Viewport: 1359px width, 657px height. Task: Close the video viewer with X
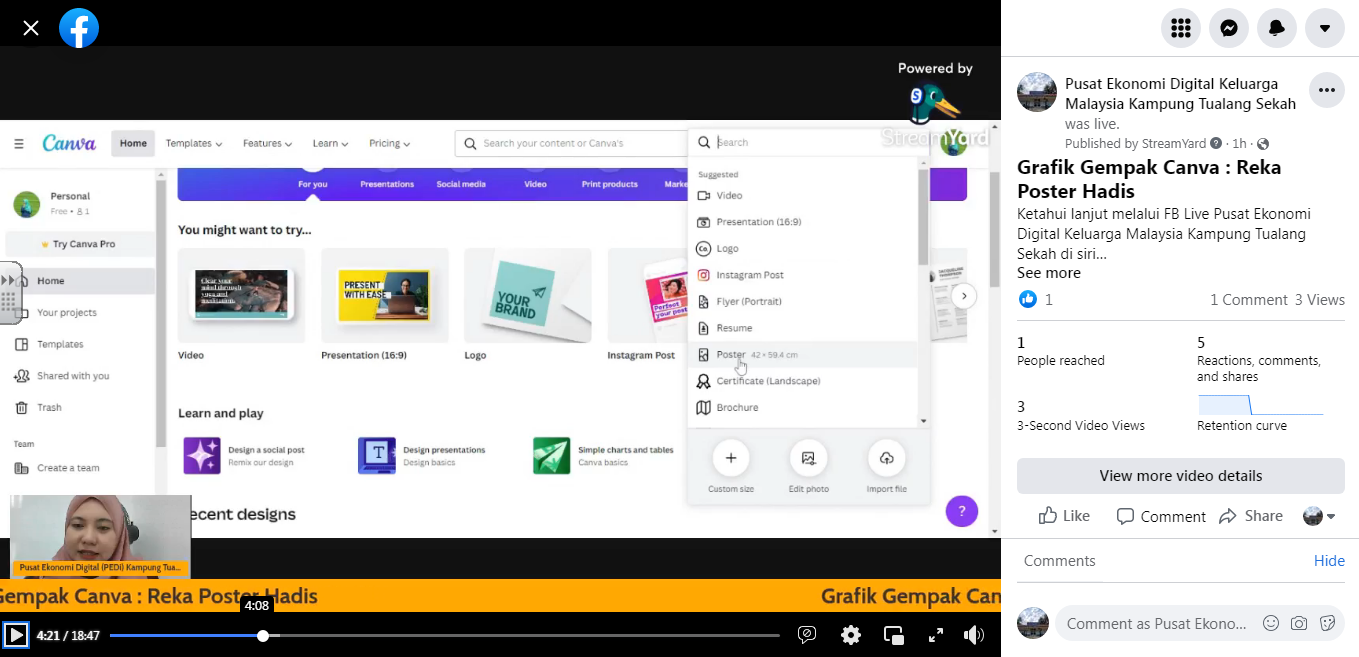pos(31,28)
